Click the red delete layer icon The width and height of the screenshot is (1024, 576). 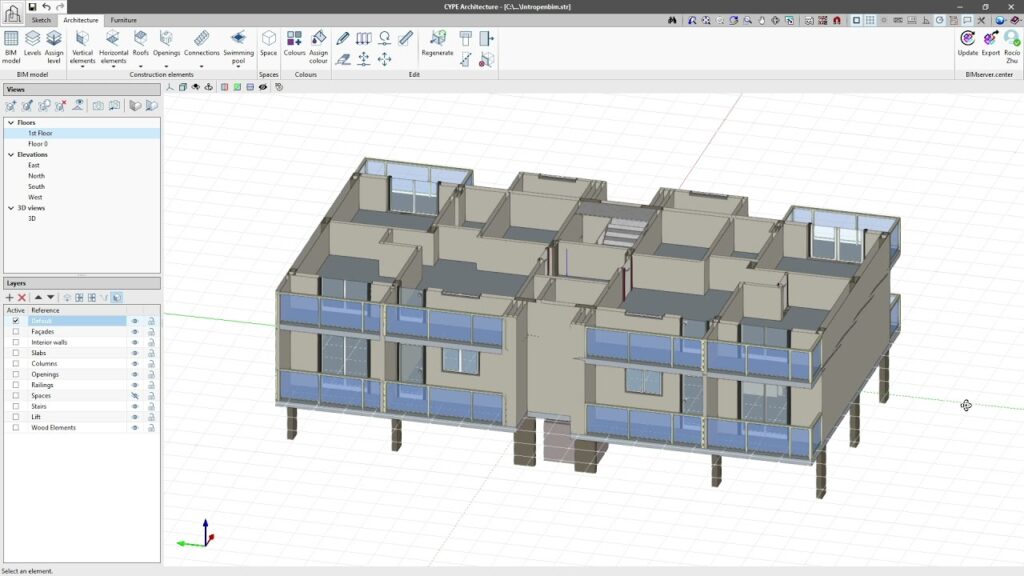22,297
